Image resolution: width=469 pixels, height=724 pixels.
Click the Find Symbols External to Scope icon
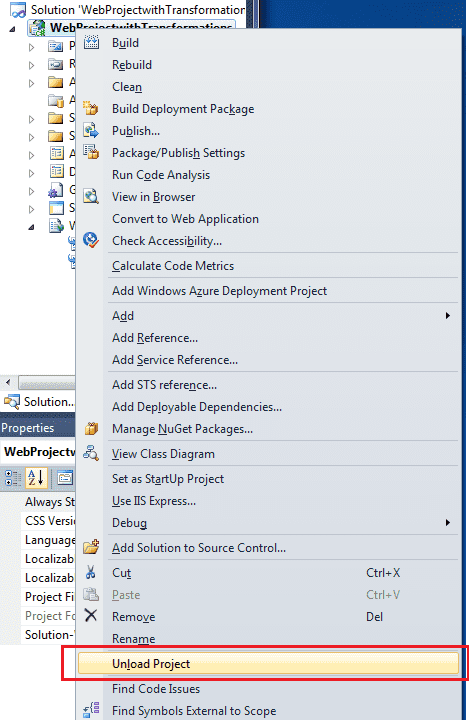91,710
